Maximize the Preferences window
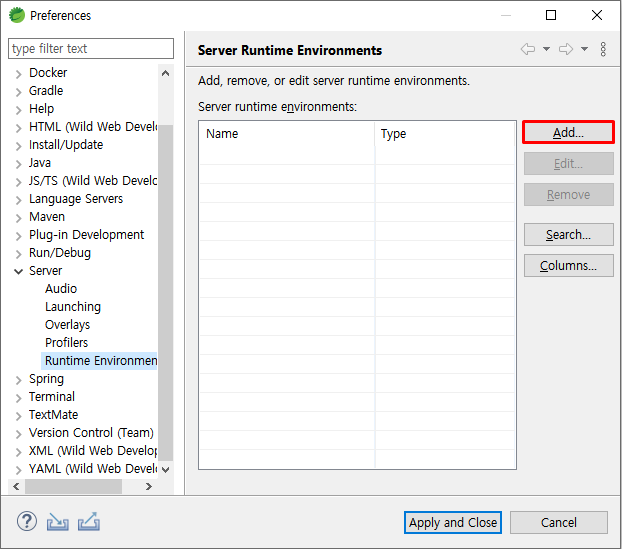The image size is (622, 549). click(551, 15)
